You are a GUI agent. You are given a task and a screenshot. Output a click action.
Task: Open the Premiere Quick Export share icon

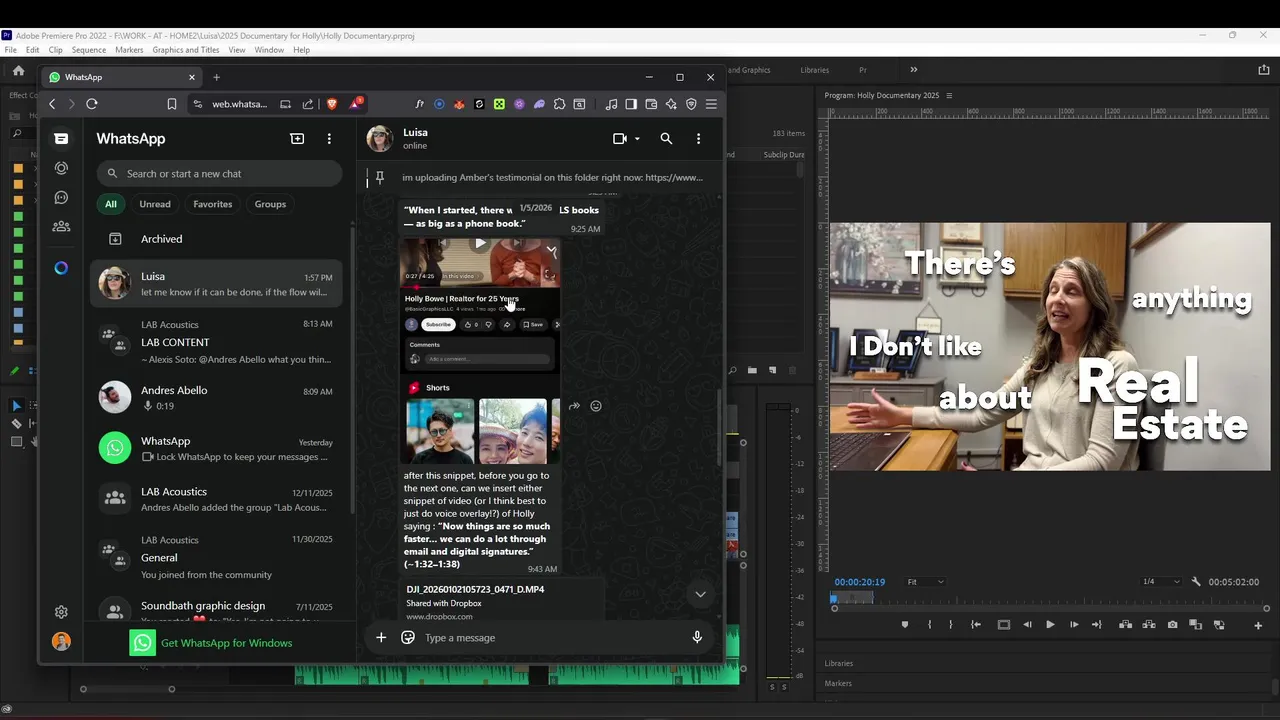(1263, 70)
